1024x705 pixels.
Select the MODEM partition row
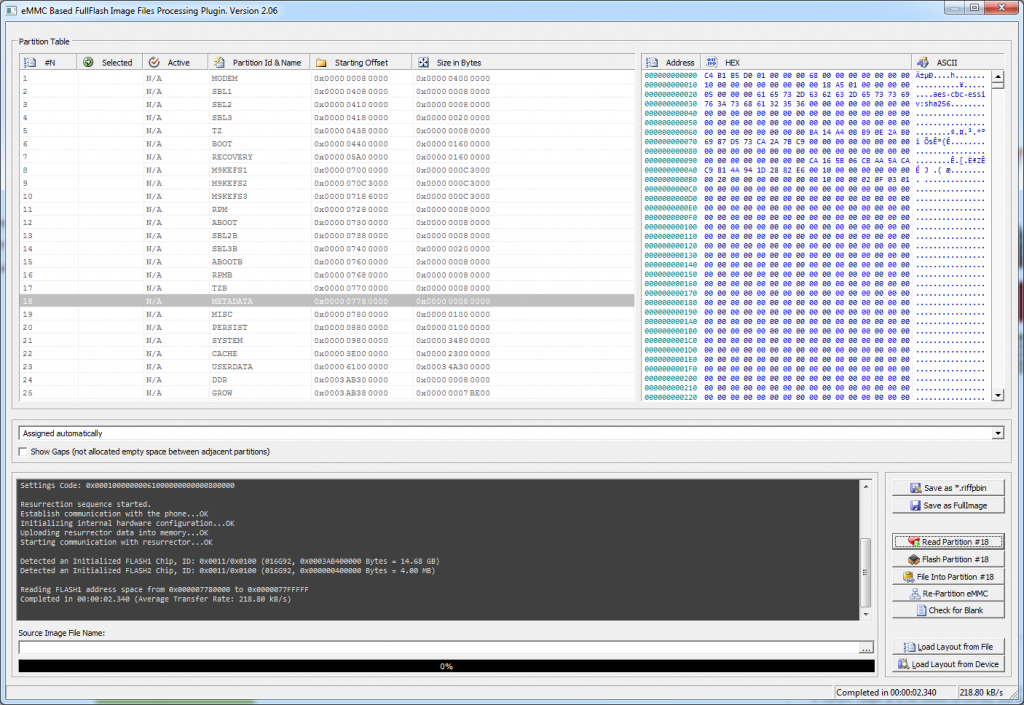327,78
